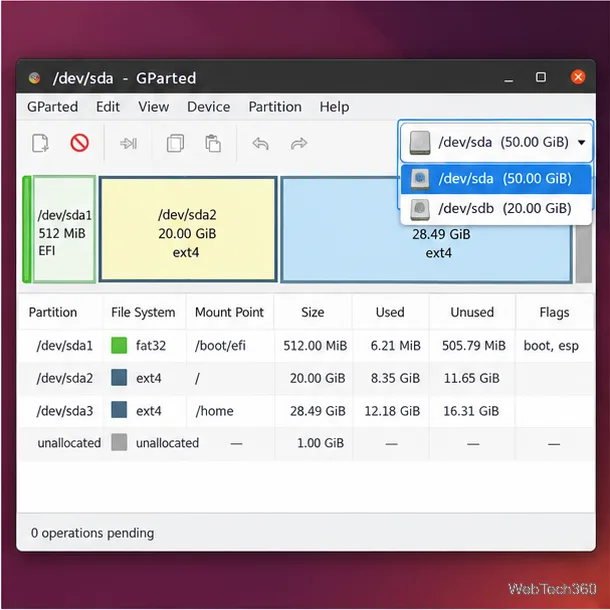Select the gray unallocated block in disk map
The height and width of the screenshot is (610, 610).
(584, 253)
